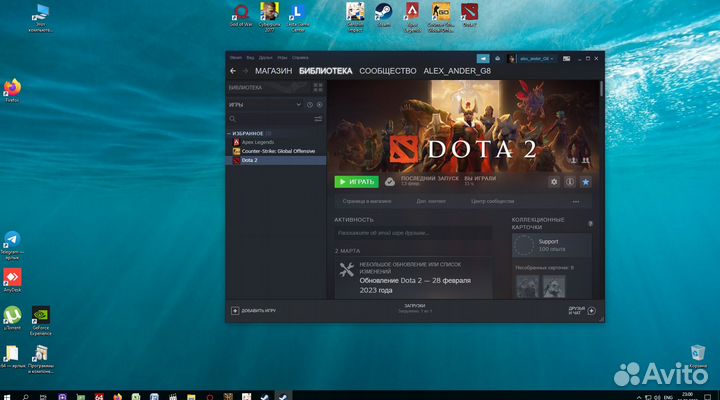720x400 pixels.
Task: Open ДРУЗЬЯ И ЧАТ friends list
Action: tap(582, 311)
